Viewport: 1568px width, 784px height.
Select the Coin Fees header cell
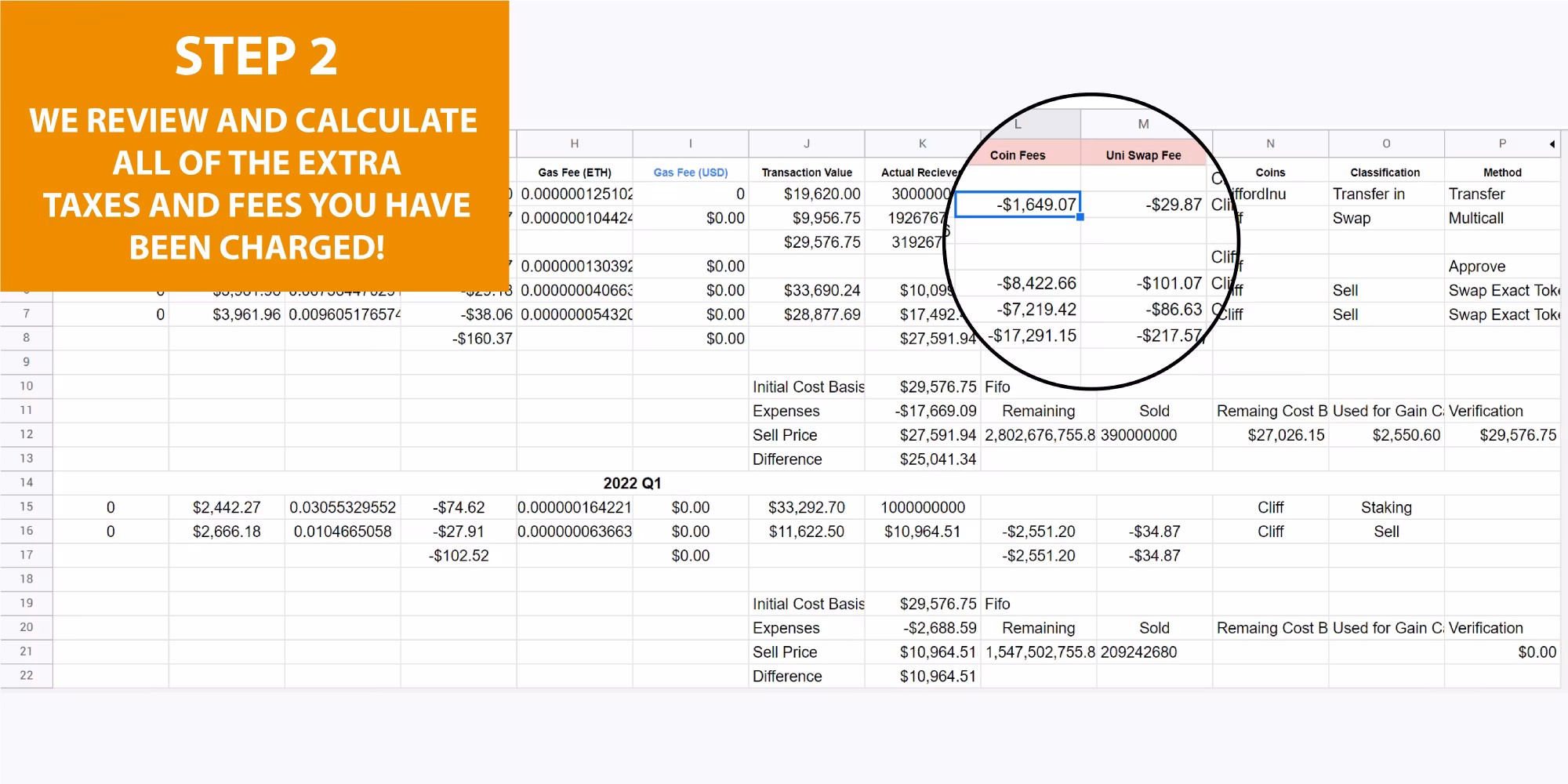point(1018,155)
